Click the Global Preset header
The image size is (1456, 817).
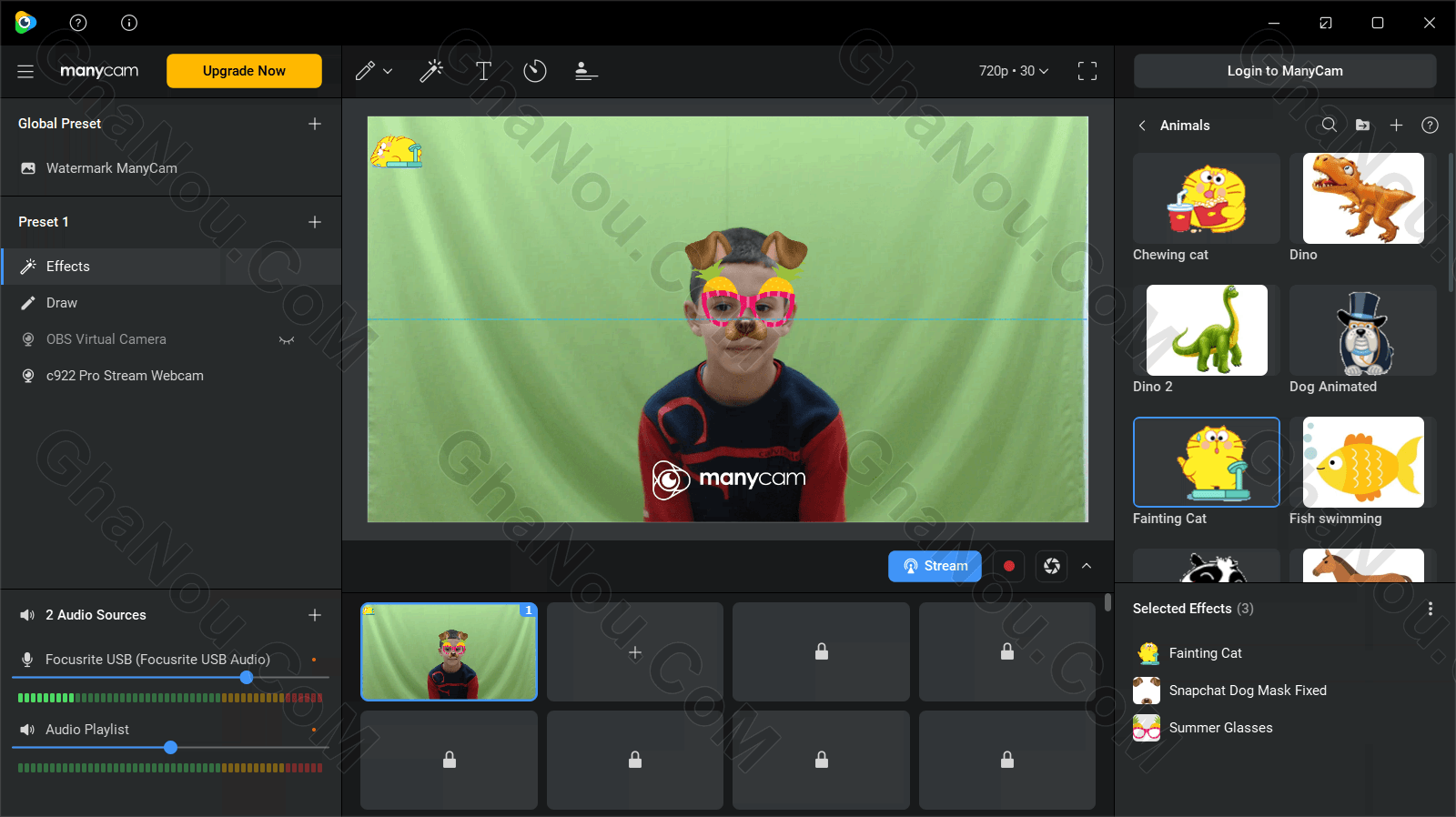click(59, 124)
